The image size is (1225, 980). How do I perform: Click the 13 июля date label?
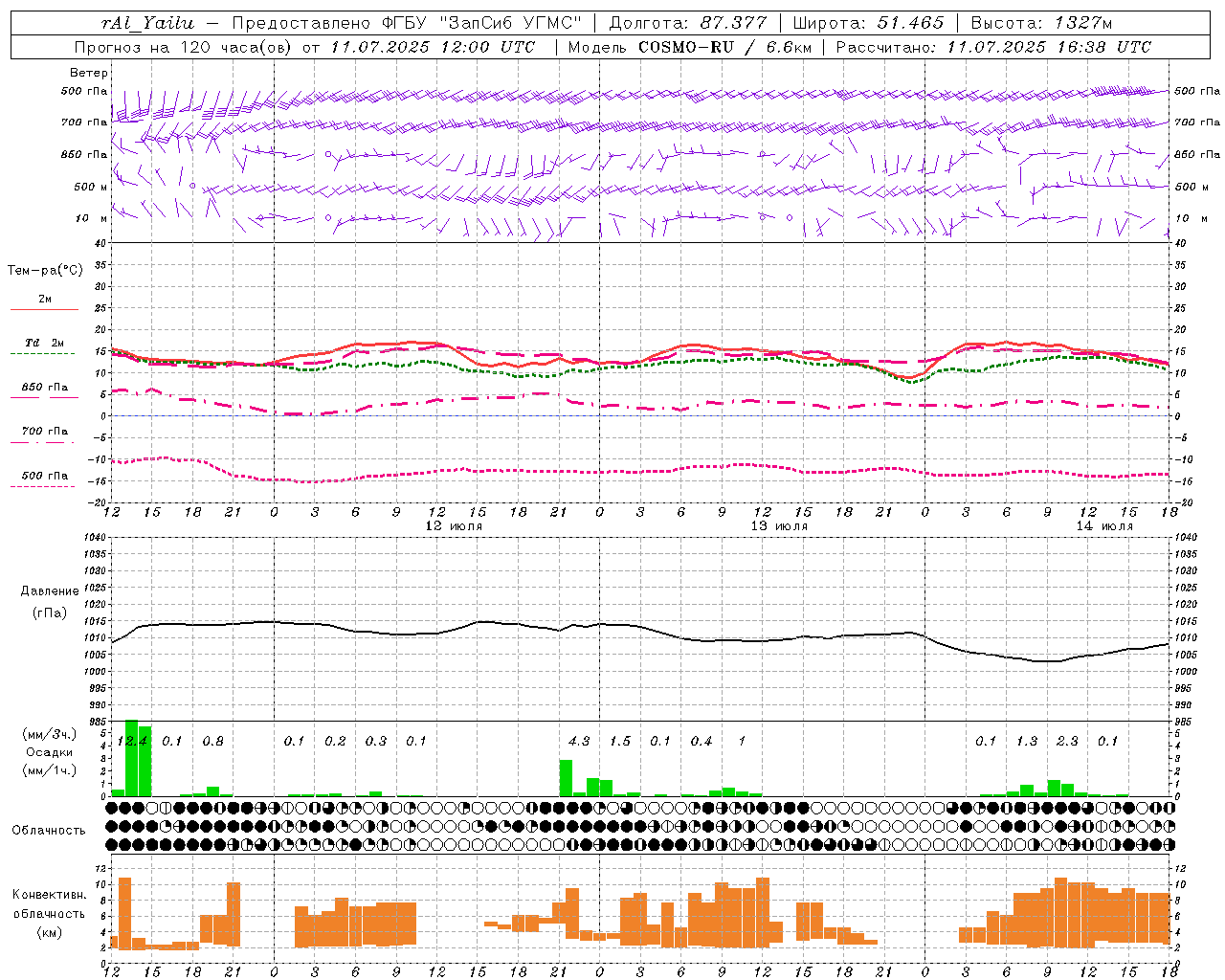pyautogui.click(x=779, y=526)
